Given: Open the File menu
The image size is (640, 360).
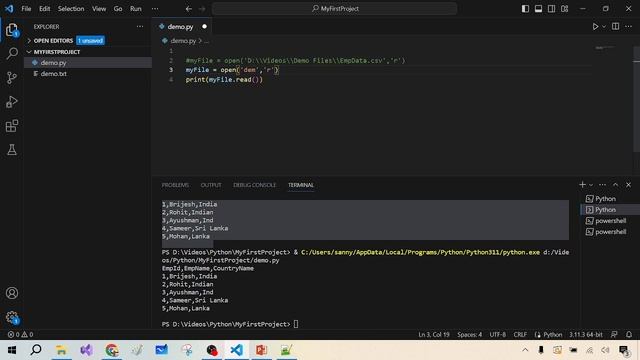Looking at the screenshot, I should click(x=26, y=9).
